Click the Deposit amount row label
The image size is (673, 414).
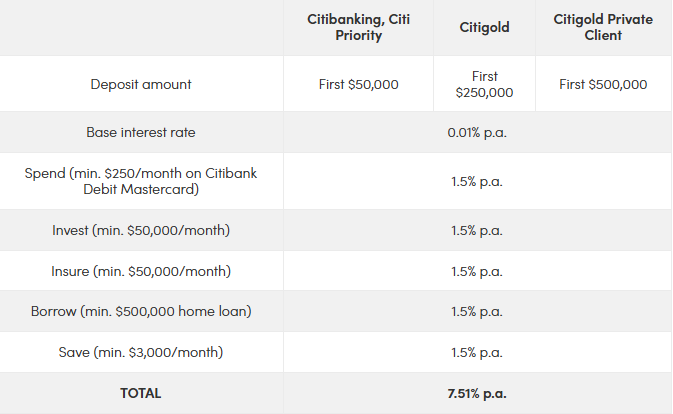coord(141,84)
